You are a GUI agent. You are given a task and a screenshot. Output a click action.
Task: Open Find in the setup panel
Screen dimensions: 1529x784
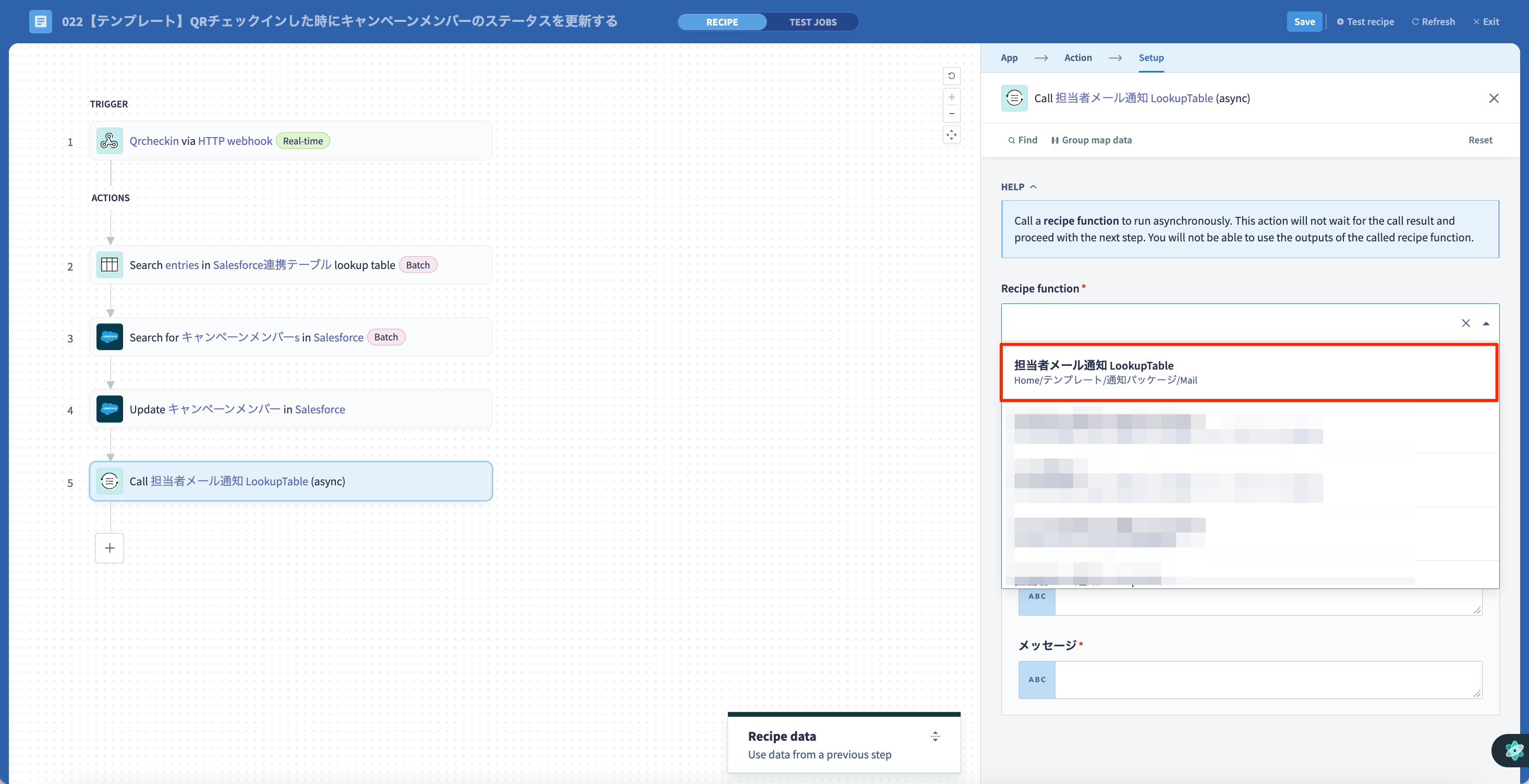1022,140
